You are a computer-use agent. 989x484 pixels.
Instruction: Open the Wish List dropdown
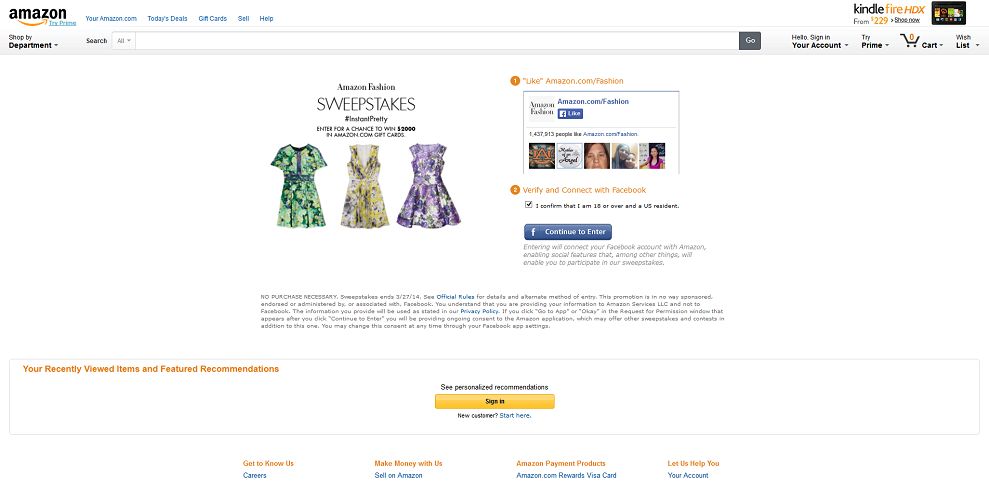965,42
